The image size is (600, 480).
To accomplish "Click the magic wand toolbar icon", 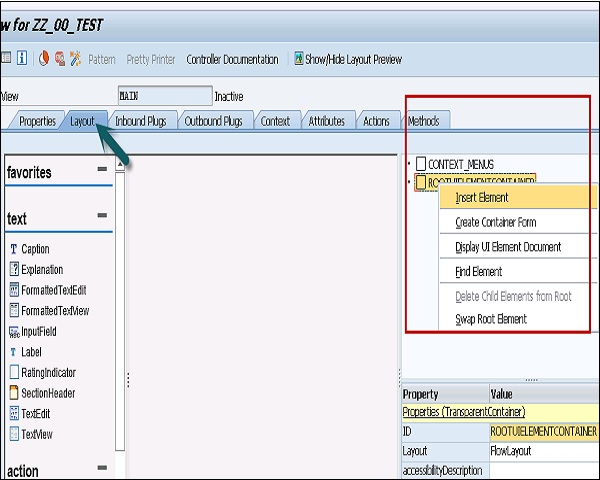I will pos(75,59).
